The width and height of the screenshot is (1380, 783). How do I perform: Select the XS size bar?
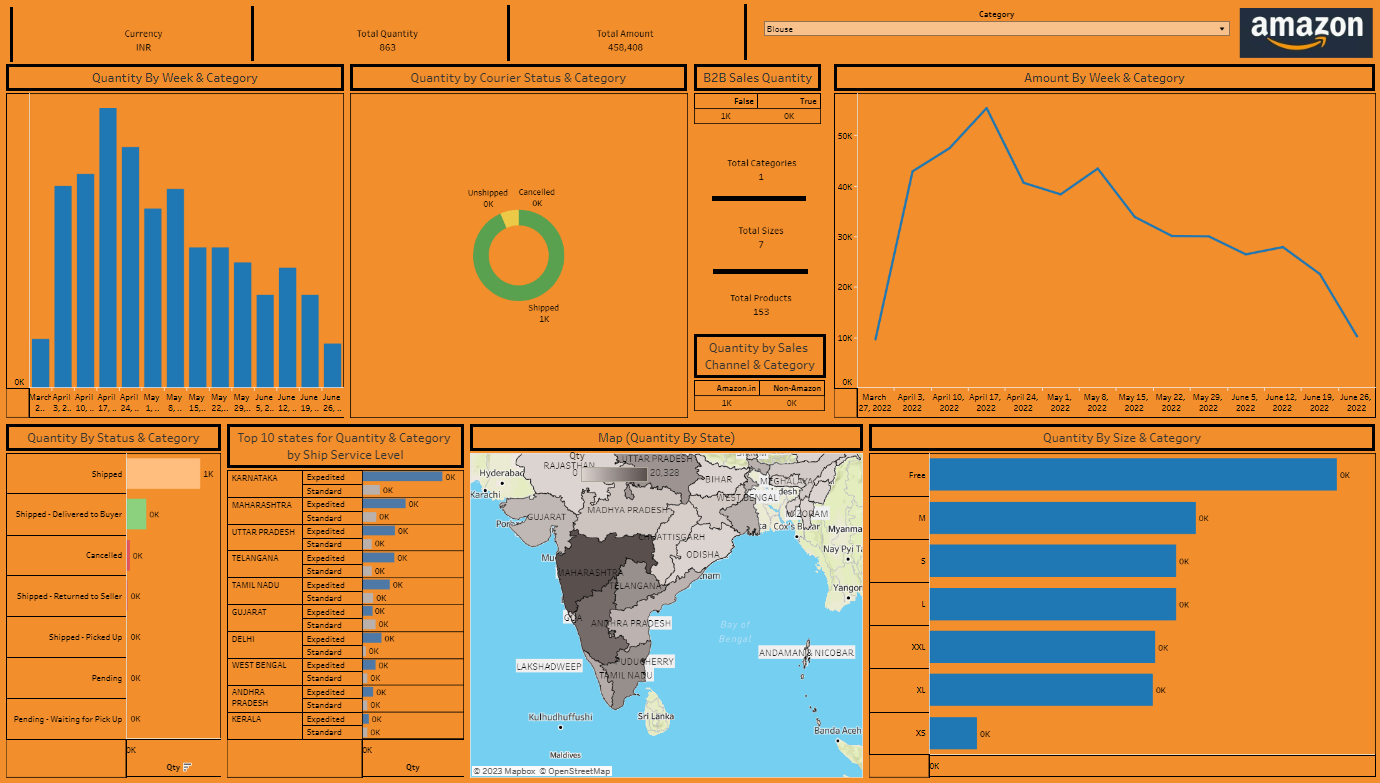coord(952,734)
